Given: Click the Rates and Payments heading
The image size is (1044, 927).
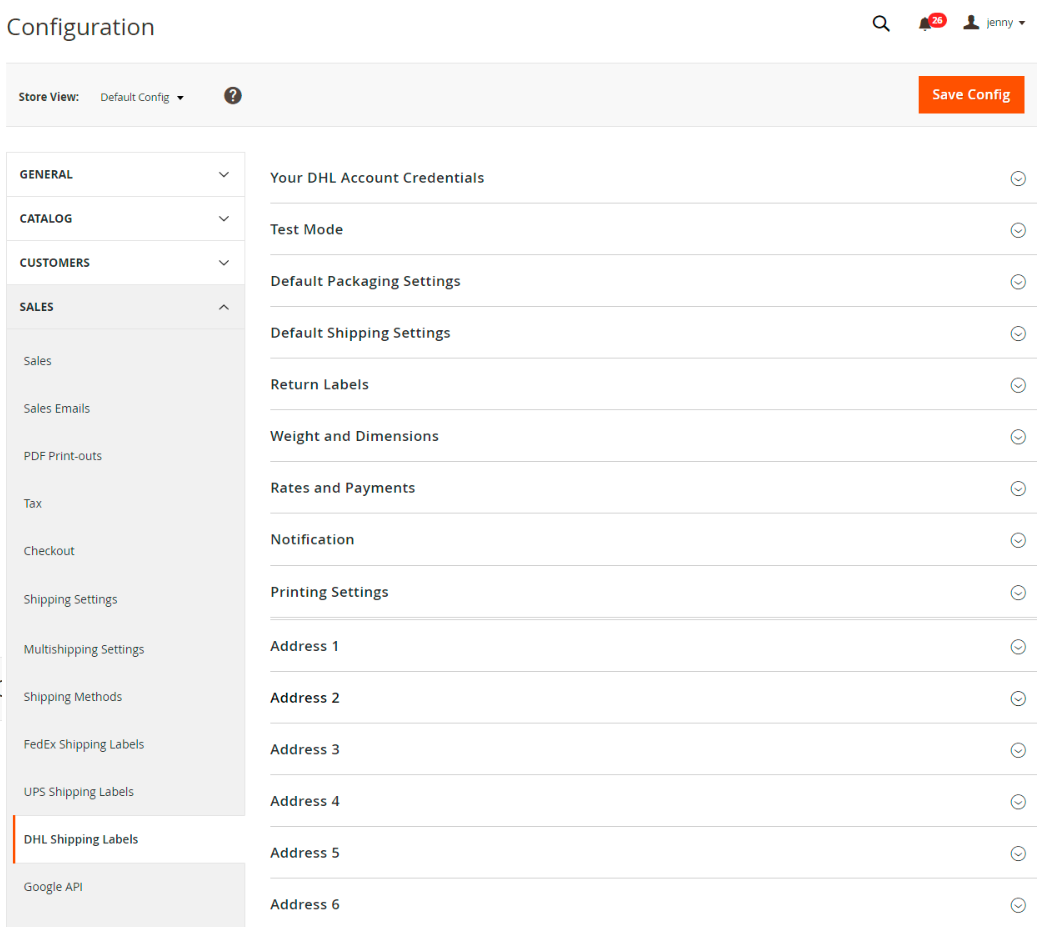Looking at the screenshot, I should [x=342, y=488].
